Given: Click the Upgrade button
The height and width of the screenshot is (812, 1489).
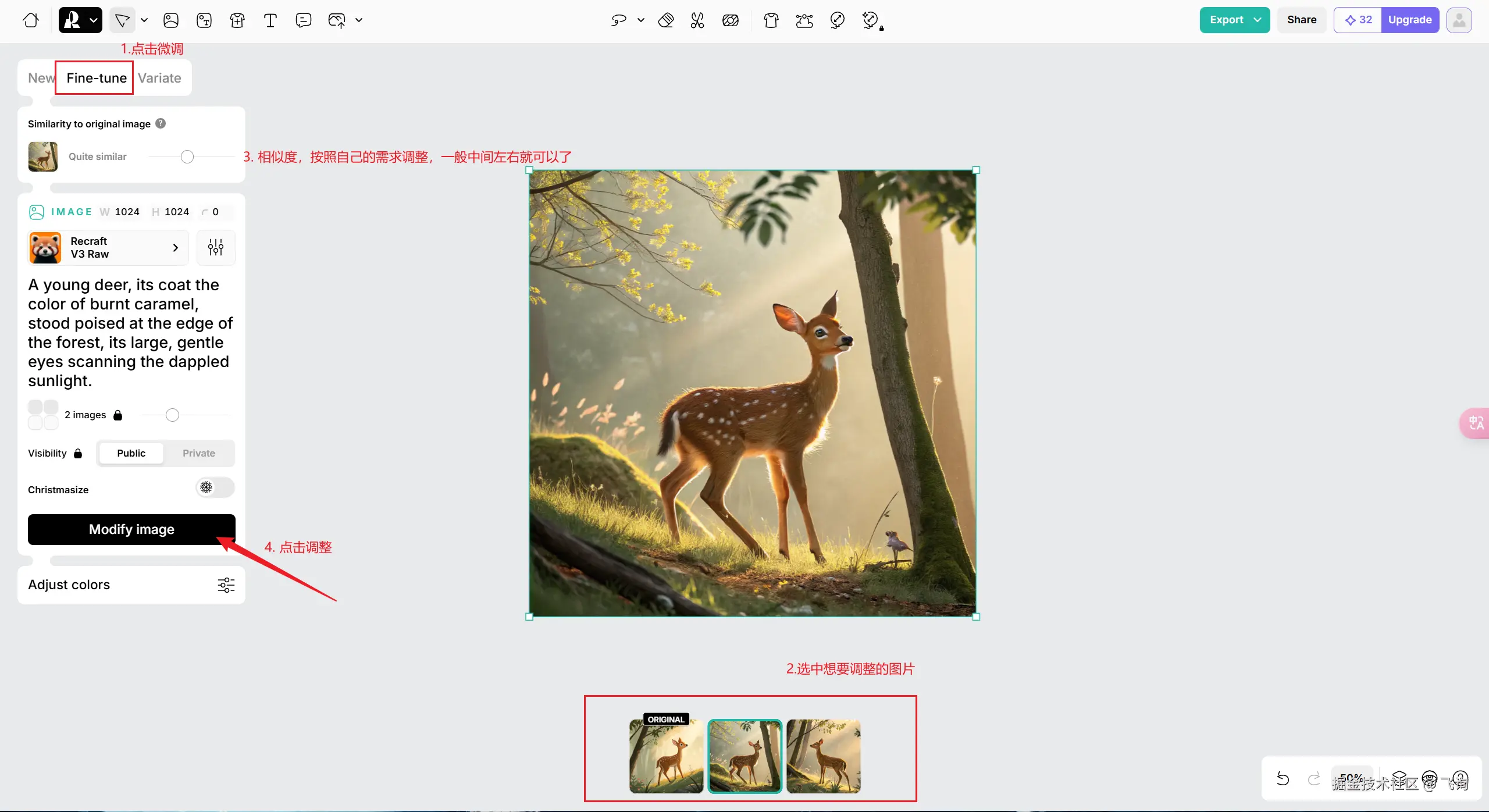Looking at the screenshot, I should (x=1409, y=20).
